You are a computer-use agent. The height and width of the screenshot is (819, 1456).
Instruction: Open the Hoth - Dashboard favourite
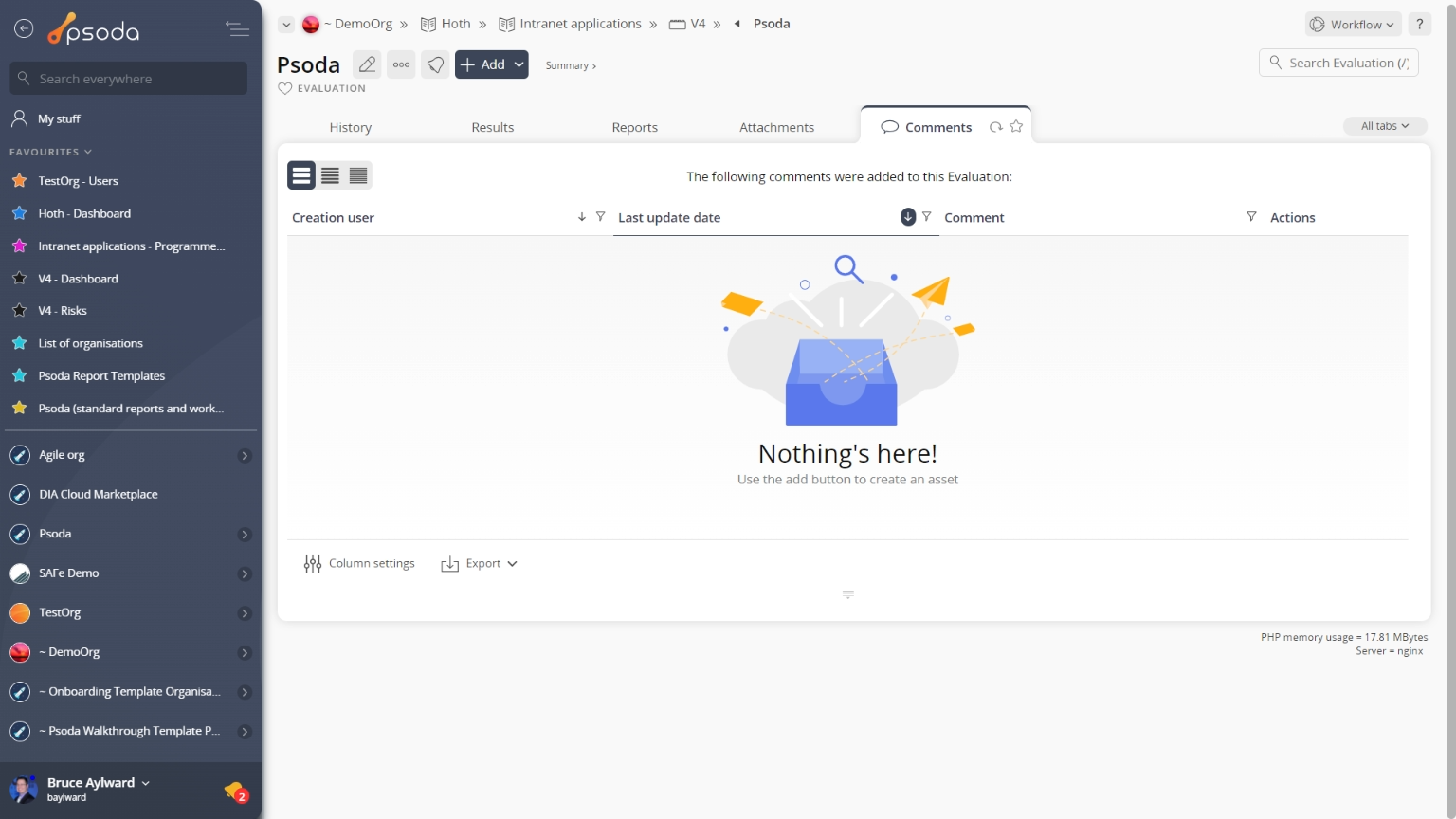click(84, 213)
